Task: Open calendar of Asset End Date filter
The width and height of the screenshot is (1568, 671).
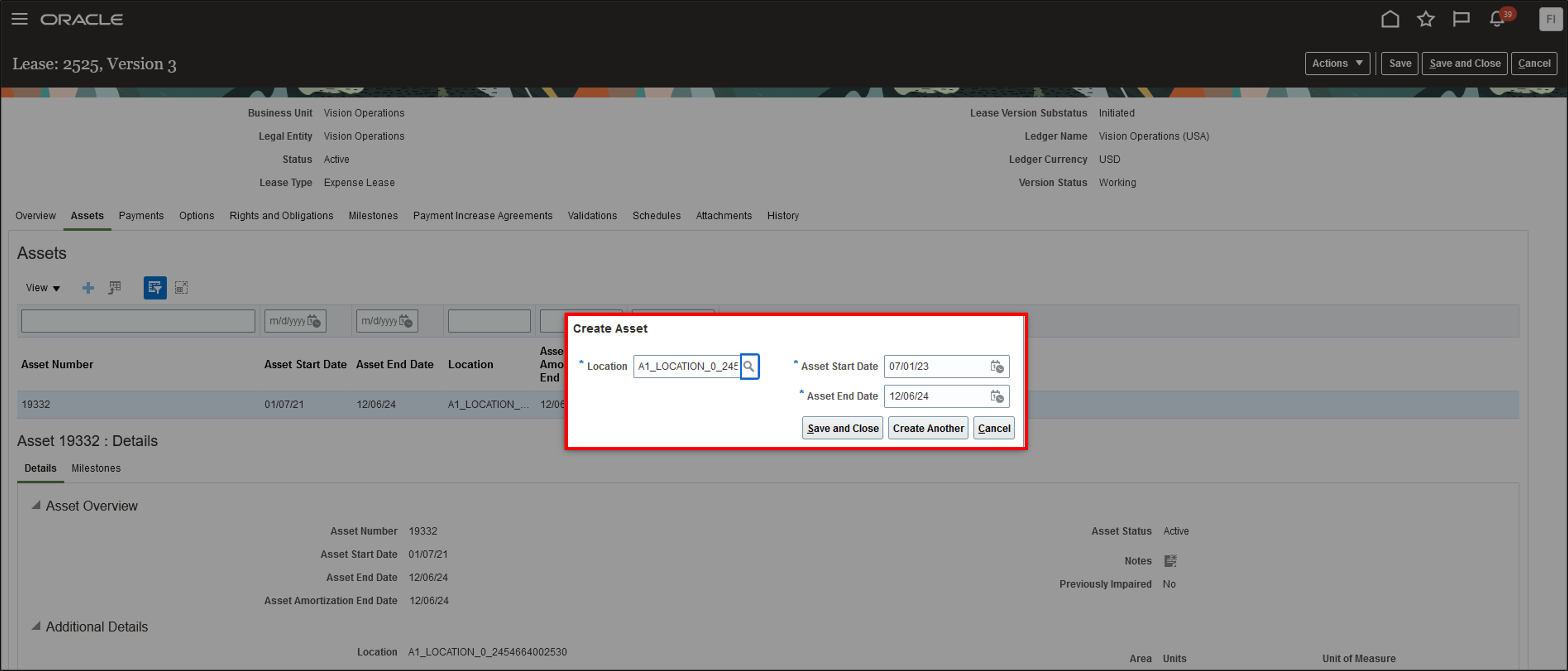Action: tap(406, 321)
